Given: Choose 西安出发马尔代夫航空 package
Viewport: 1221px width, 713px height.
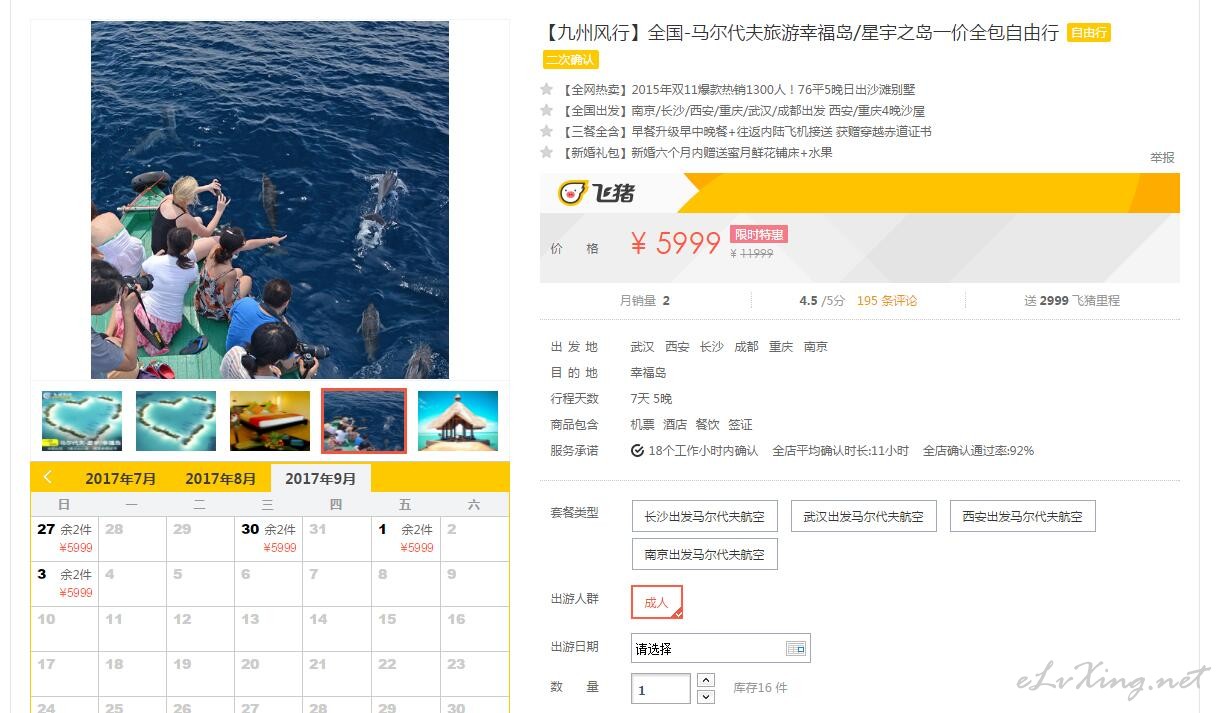Looking at the screenshot, I should coord(1022,517).
